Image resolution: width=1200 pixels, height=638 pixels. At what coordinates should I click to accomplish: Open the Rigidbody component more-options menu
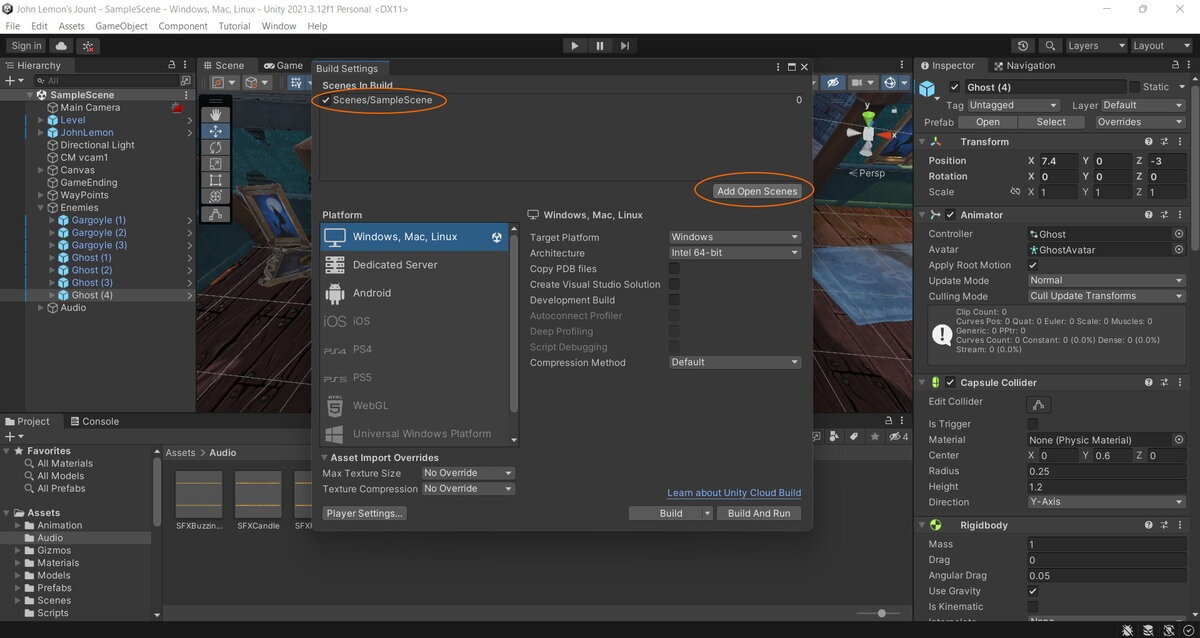click(x=1181, y=525)
